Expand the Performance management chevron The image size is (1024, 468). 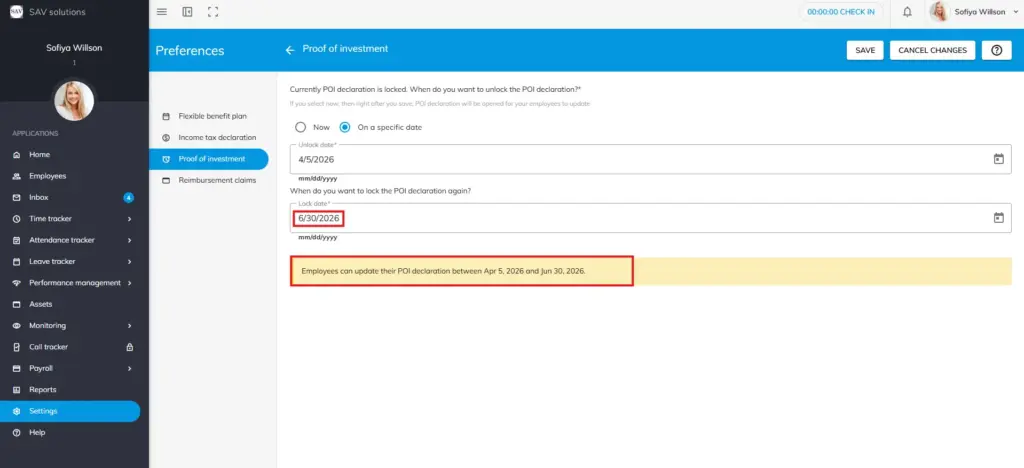click(129, 283)
